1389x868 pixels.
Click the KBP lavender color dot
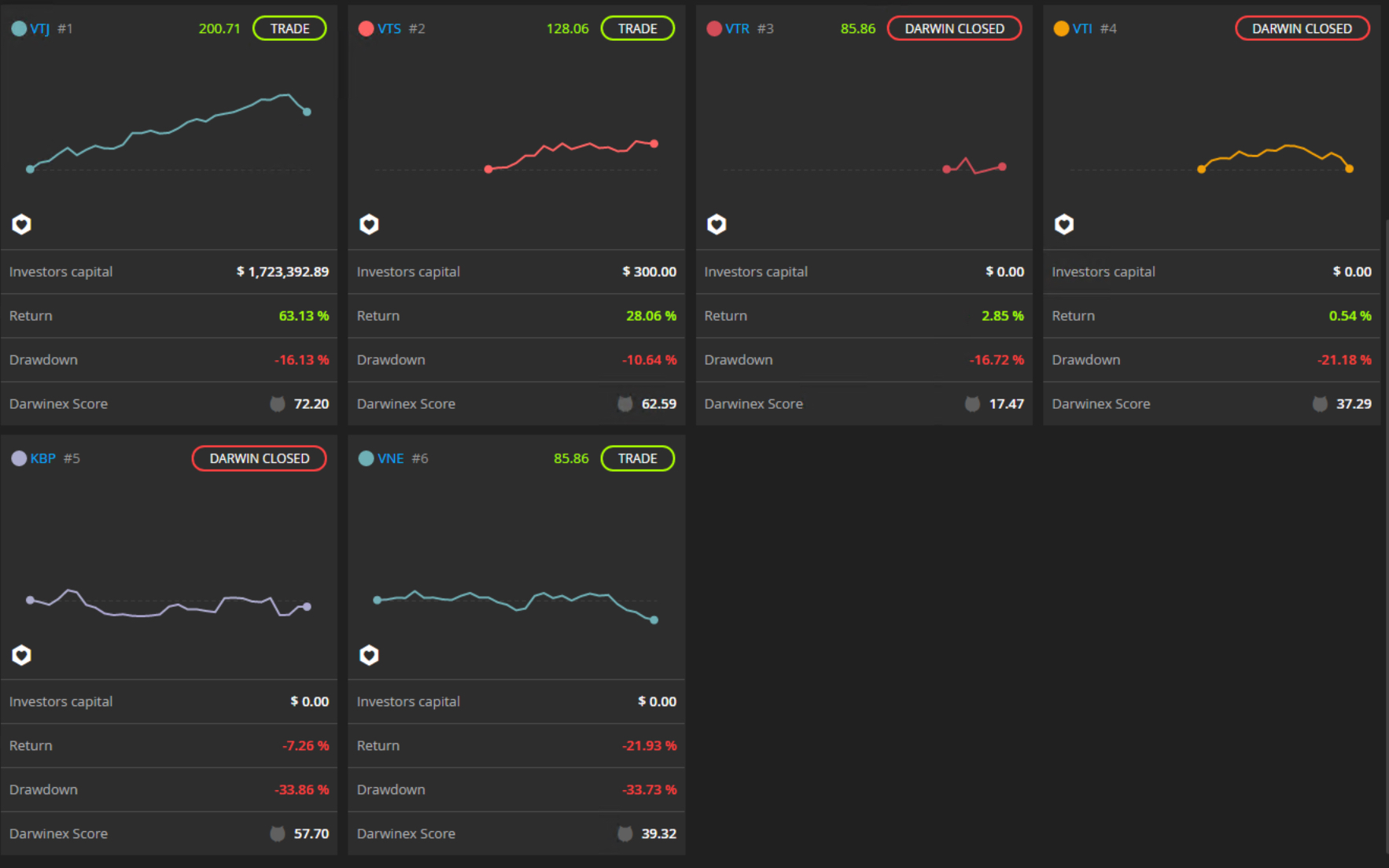click(x=19, y=458)
